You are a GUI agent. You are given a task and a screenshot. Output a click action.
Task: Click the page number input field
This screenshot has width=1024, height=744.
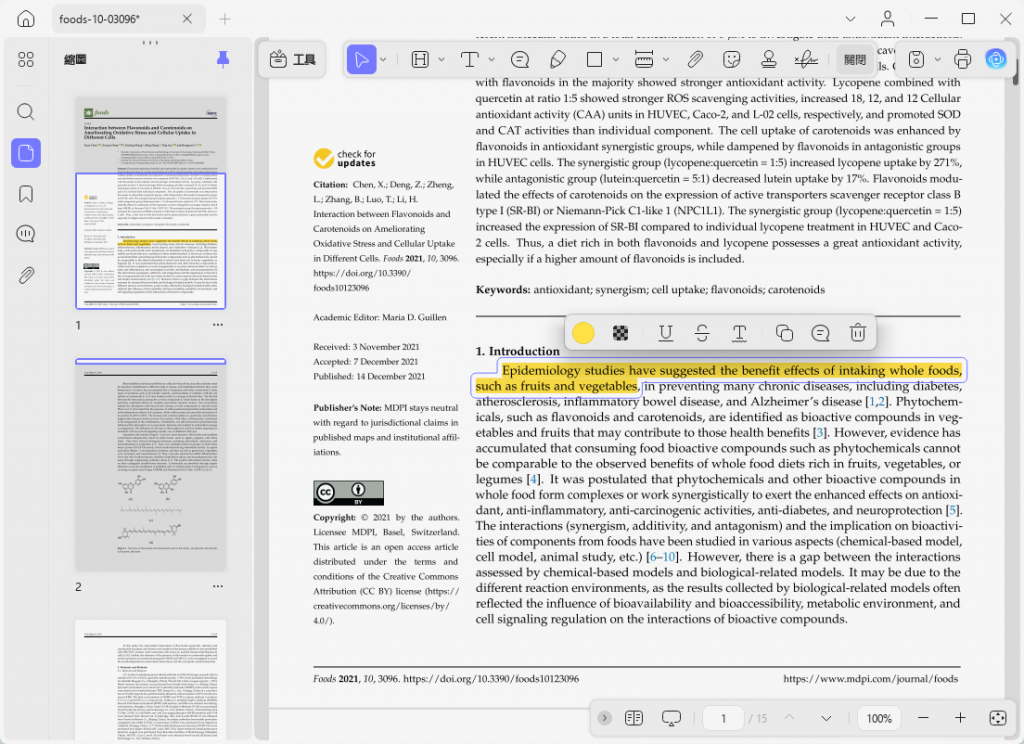coord(724,719)
